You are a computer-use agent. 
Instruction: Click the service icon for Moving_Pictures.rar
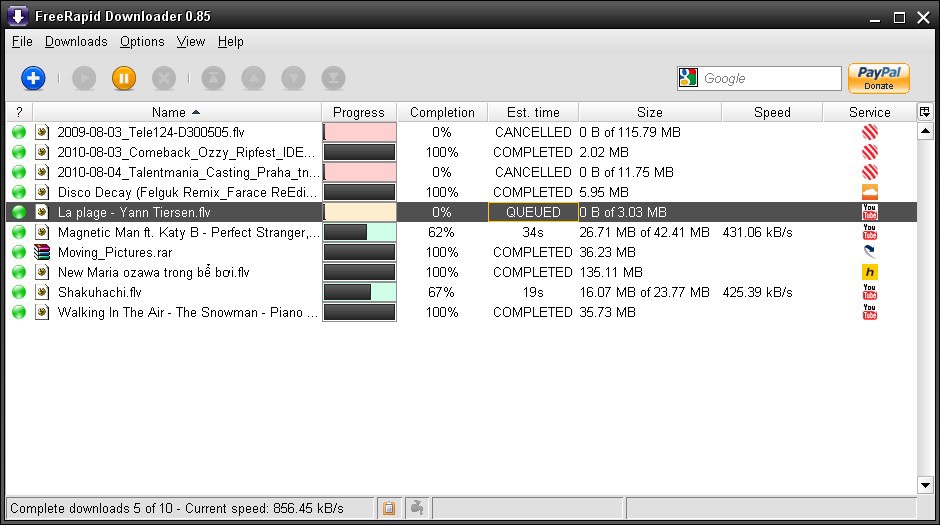[x=869, y=252]
